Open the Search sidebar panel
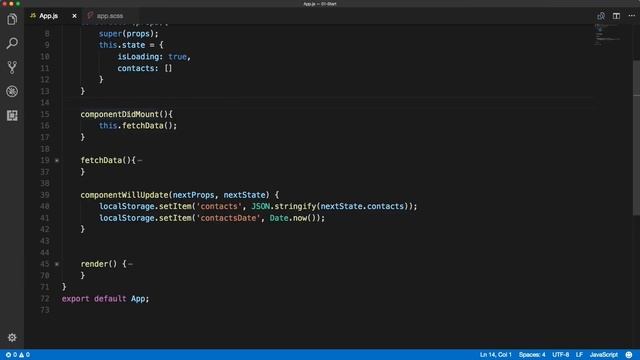This screenshot has width=640, height=360. [12, 43]
